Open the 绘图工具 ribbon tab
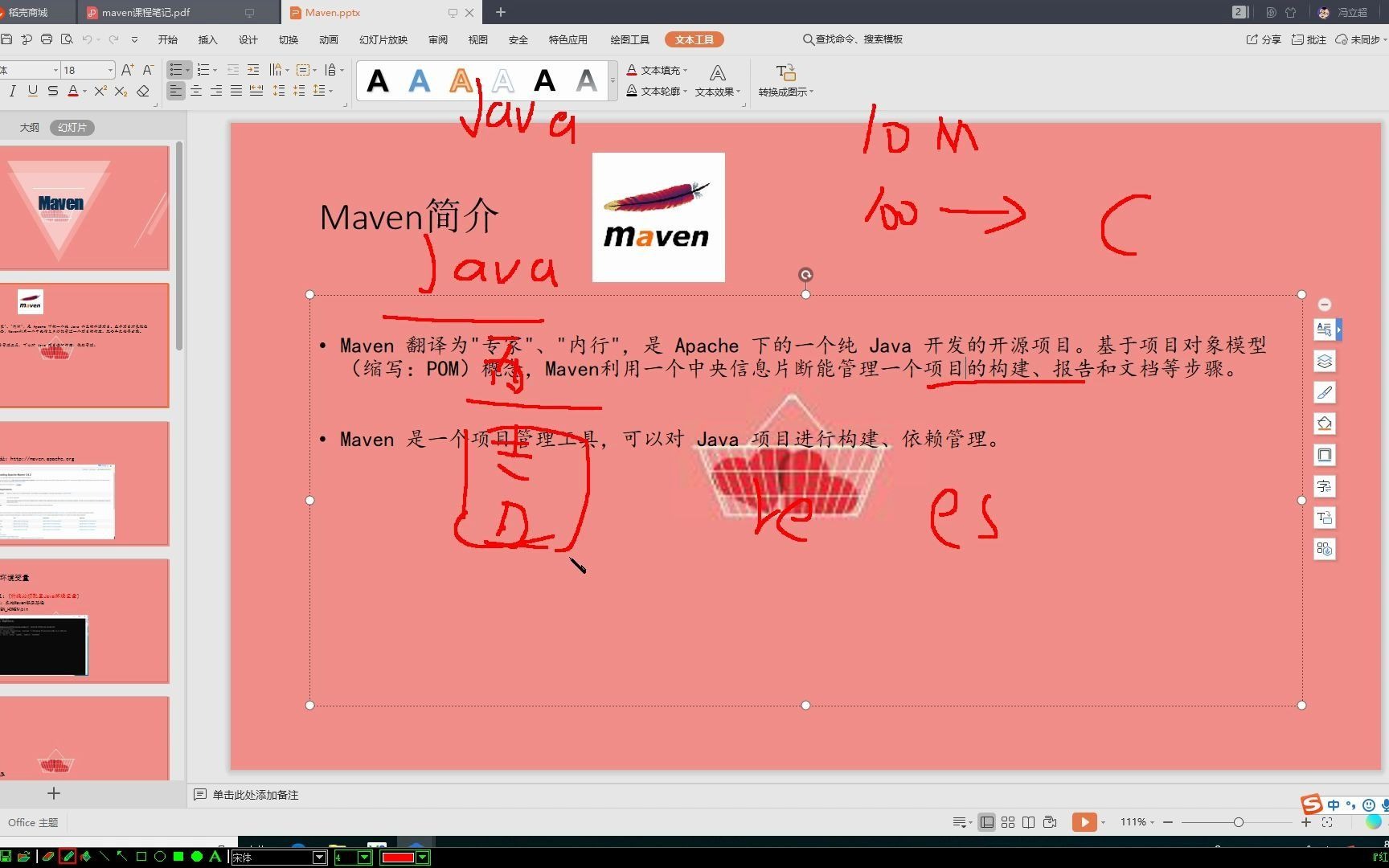The image size is (1389, 868). click(x=629, y=39)
